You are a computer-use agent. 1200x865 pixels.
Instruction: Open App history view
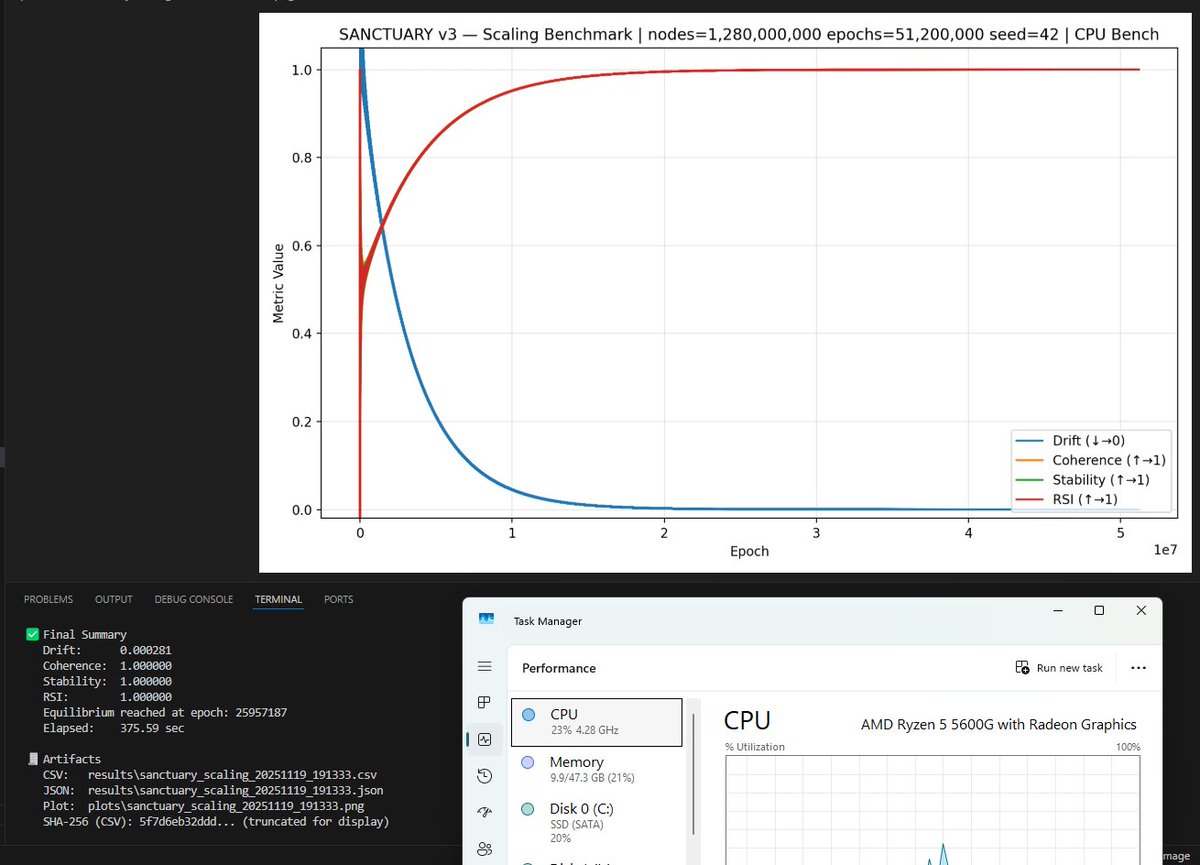[484, 775]
